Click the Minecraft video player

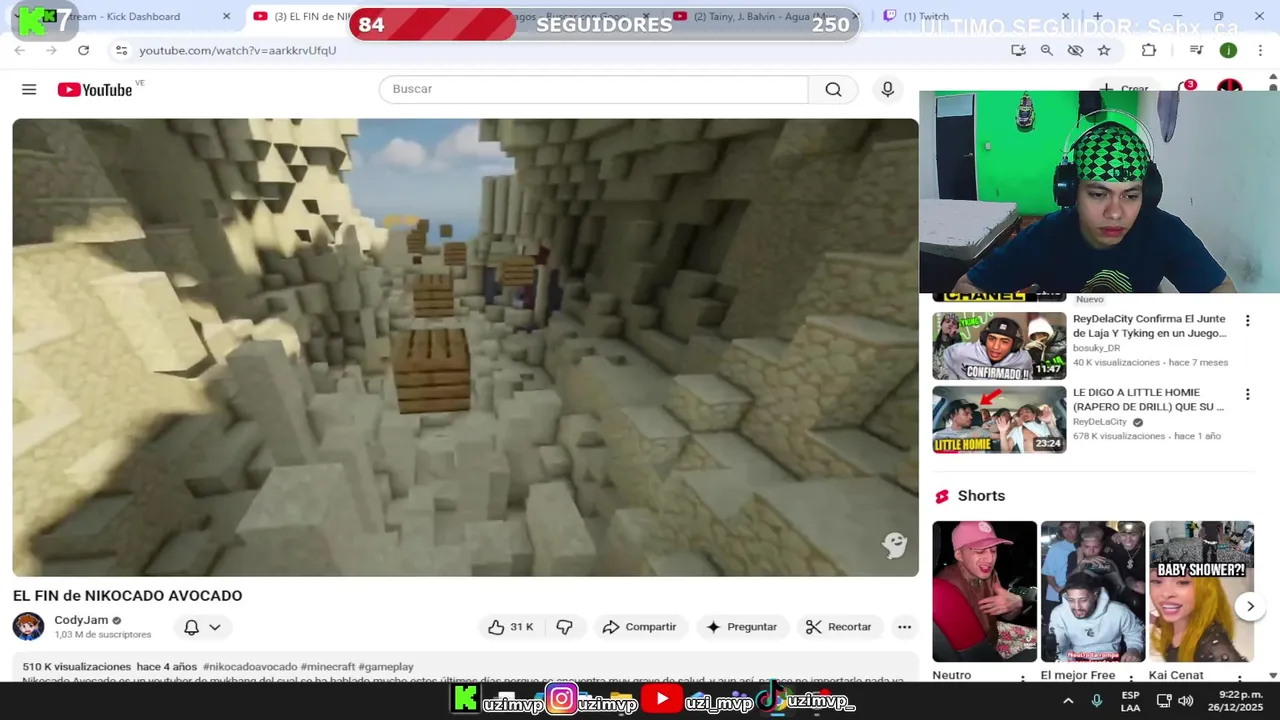465,347
